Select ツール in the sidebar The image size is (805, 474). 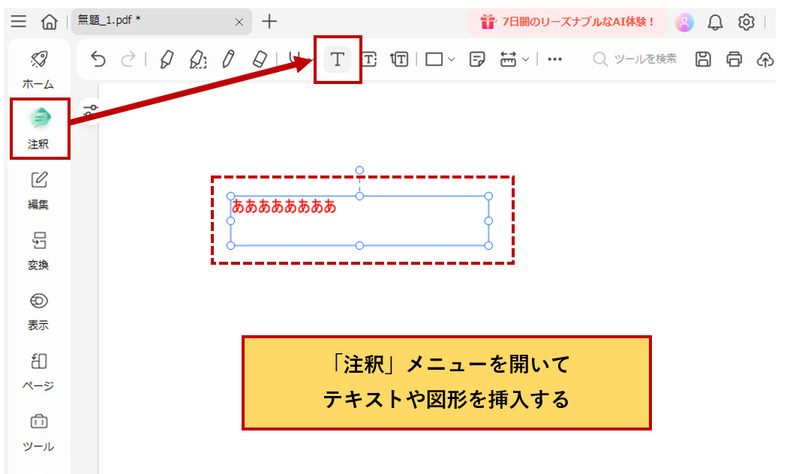39,432
